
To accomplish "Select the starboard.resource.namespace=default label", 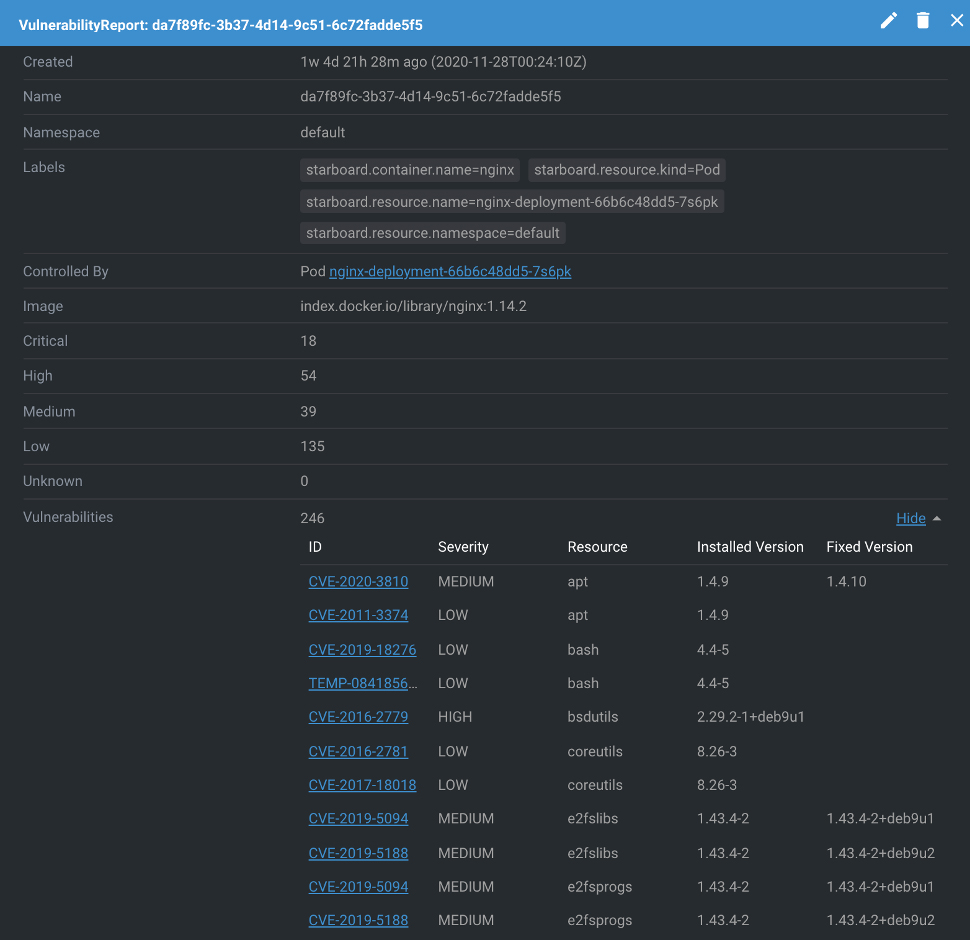I will tap(432, 233).
